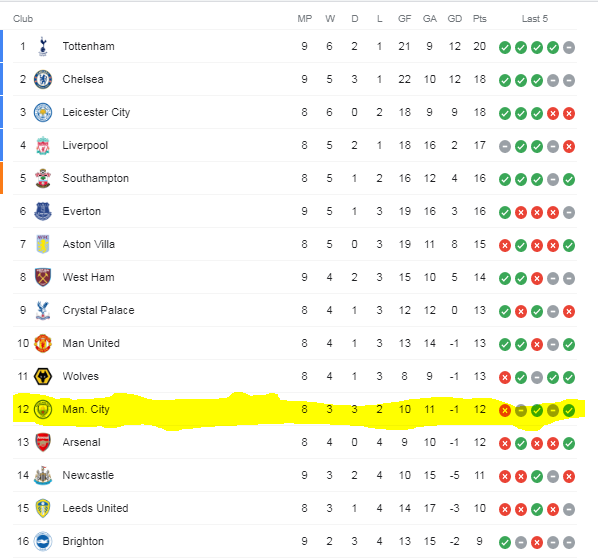Open the Everton team link
Viewport: 598px width, 559px height.
pos(82,211)
